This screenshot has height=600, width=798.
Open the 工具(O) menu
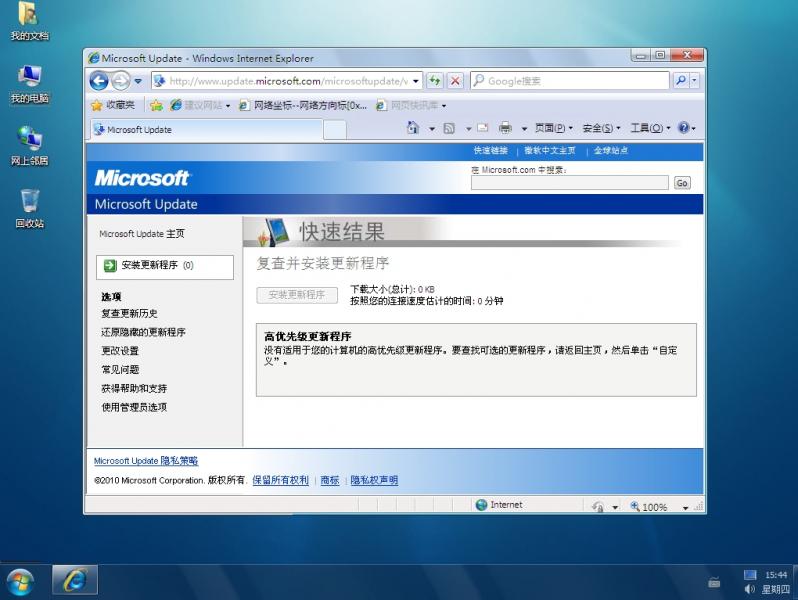point(650,128)
